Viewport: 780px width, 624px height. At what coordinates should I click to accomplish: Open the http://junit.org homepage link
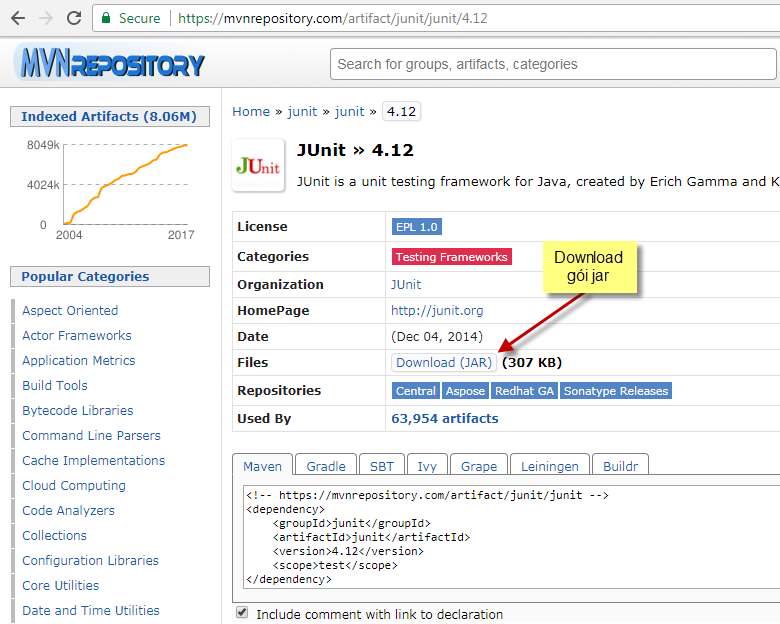point(437,311)
